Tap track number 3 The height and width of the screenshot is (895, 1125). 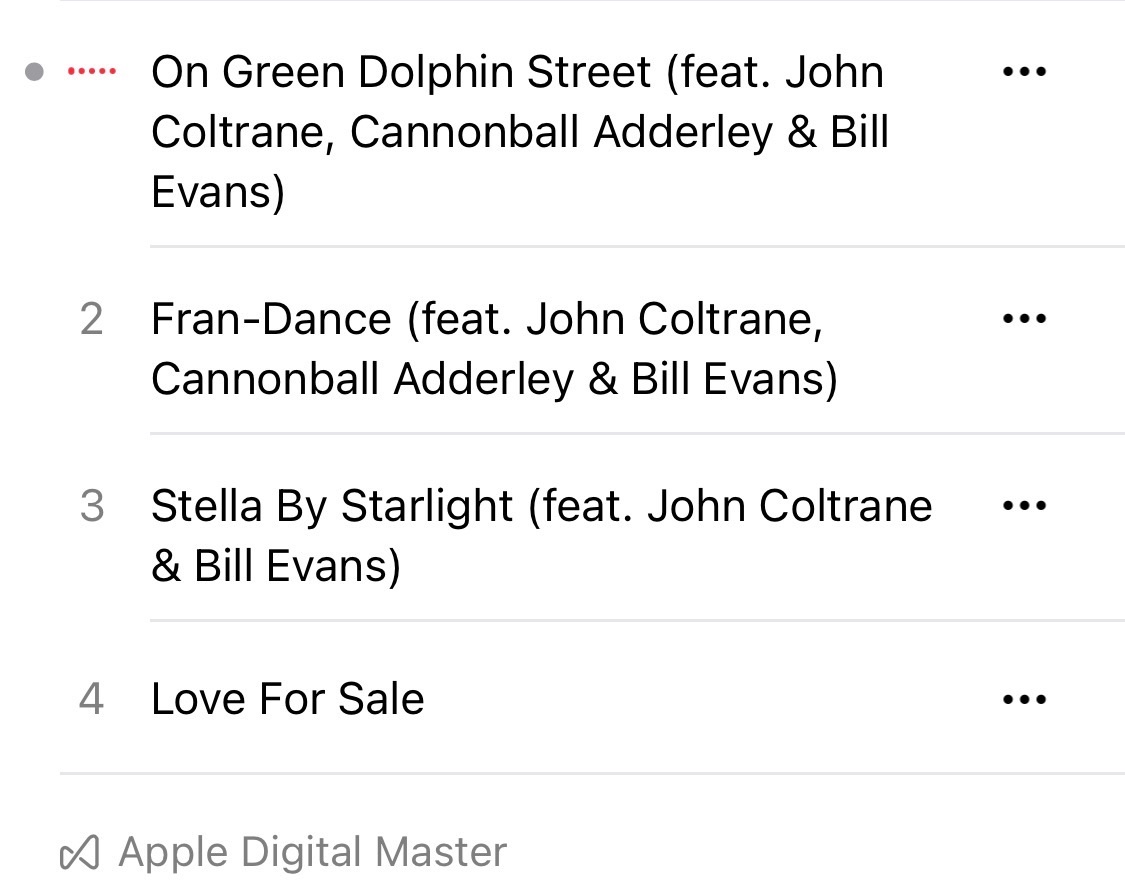coord(91,506)
